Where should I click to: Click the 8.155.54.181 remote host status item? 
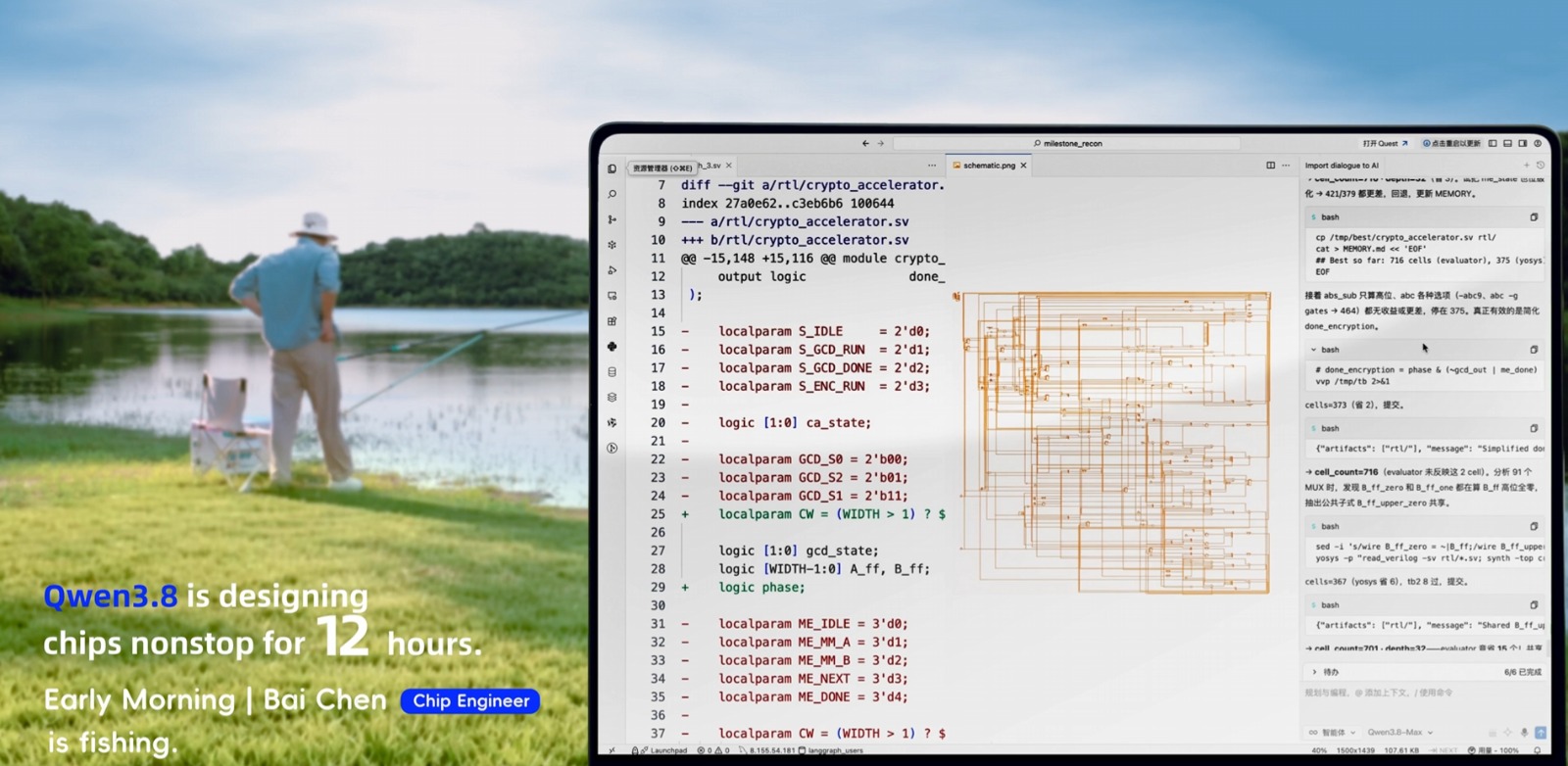click(767, 750)
